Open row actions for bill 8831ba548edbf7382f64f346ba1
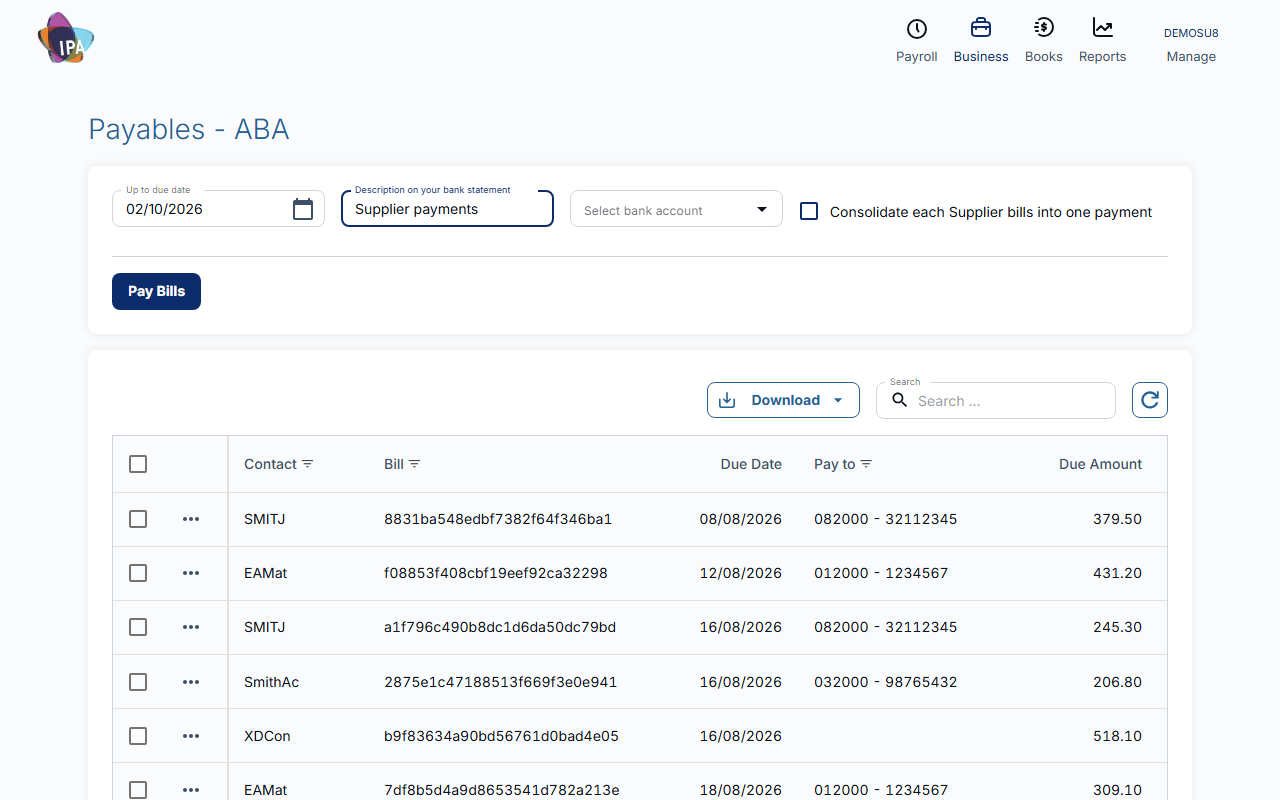 coord(191,519)
